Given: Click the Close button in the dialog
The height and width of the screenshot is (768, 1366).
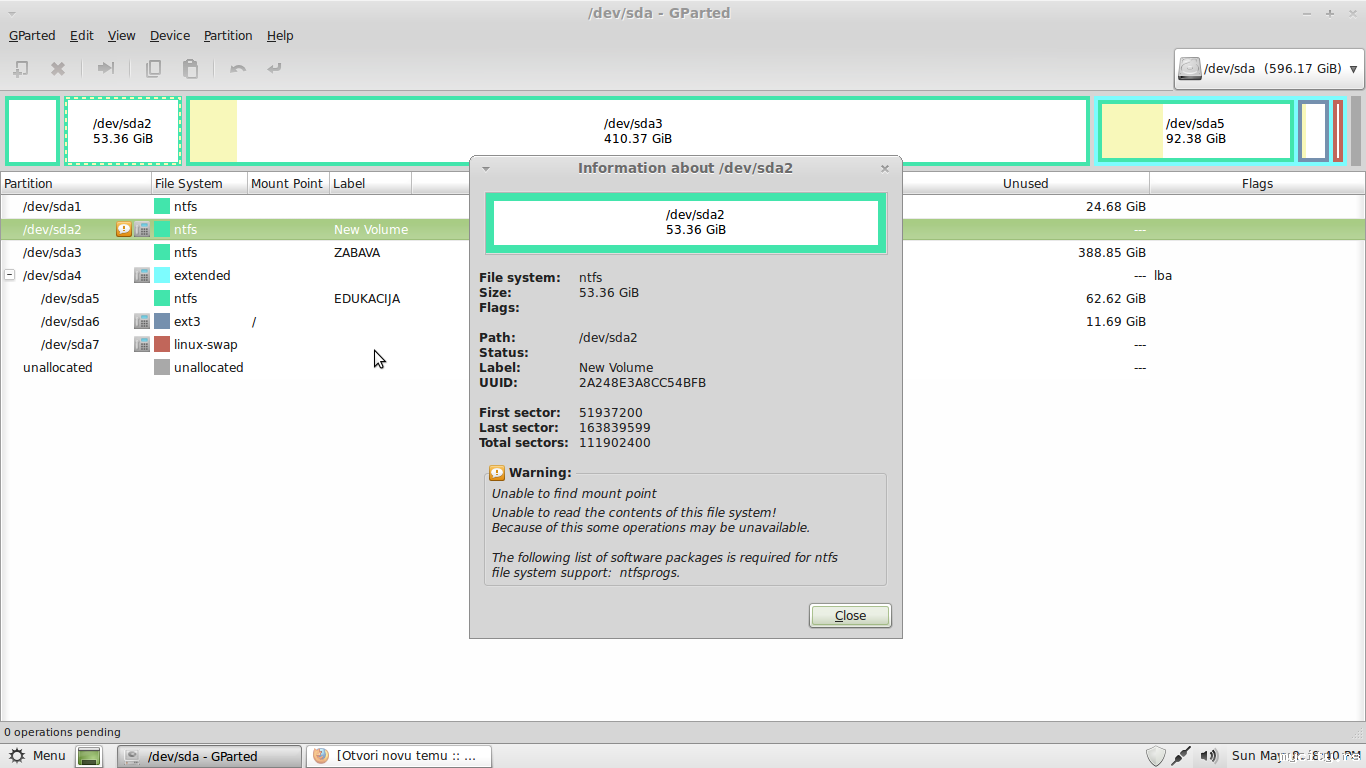Looking at the screenshot, I should [x=850, y=616].
